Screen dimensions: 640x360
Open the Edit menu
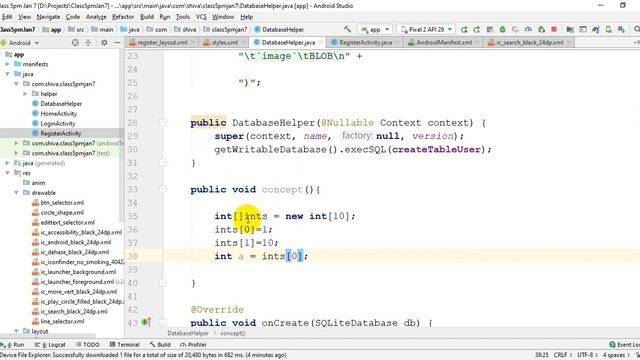coord(7,17)
